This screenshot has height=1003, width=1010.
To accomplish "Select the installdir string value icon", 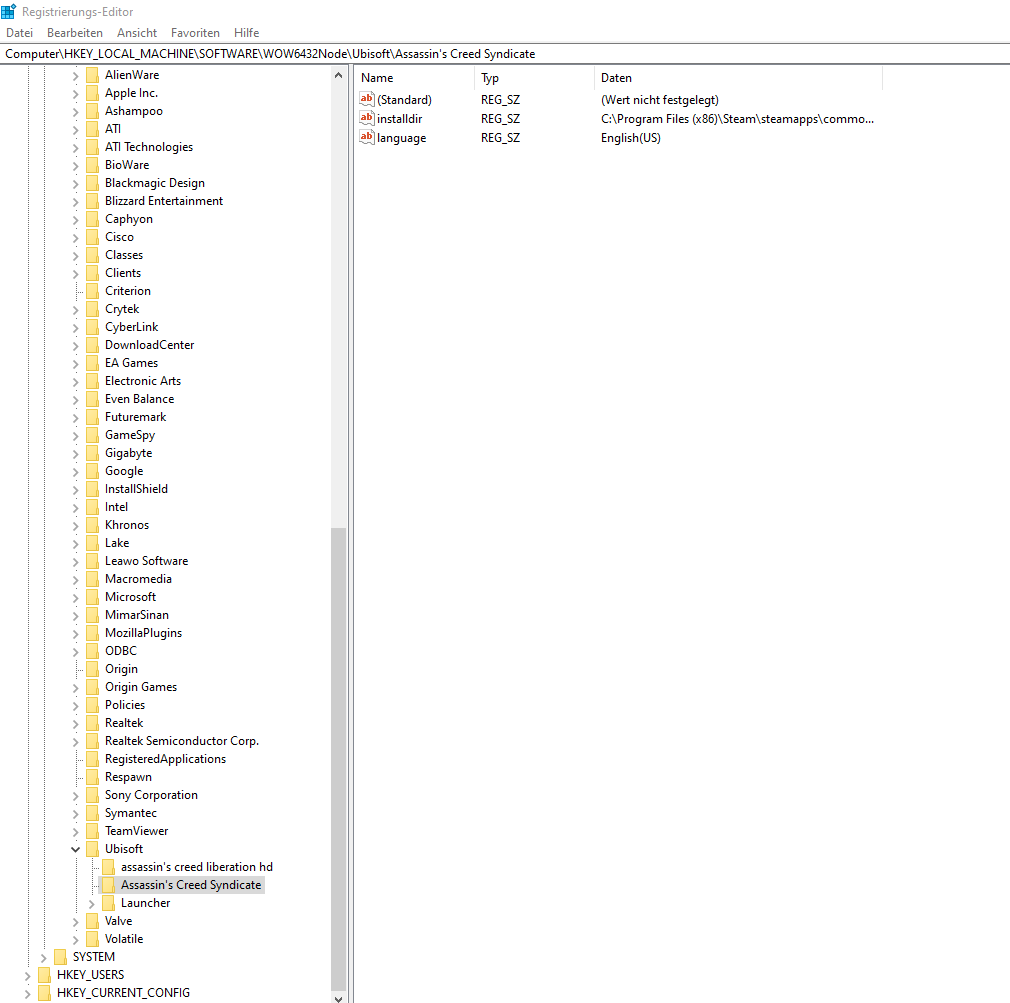I will tap(367, 118).
